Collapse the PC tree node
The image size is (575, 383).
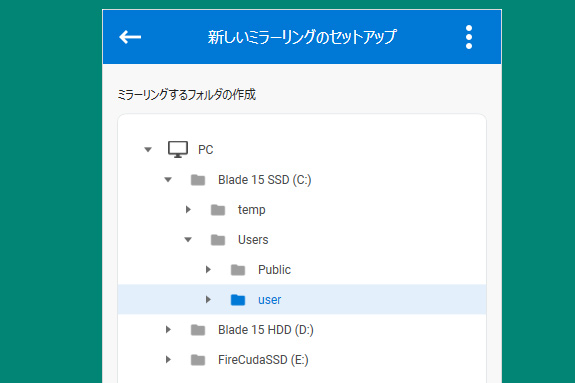point(148,150)
